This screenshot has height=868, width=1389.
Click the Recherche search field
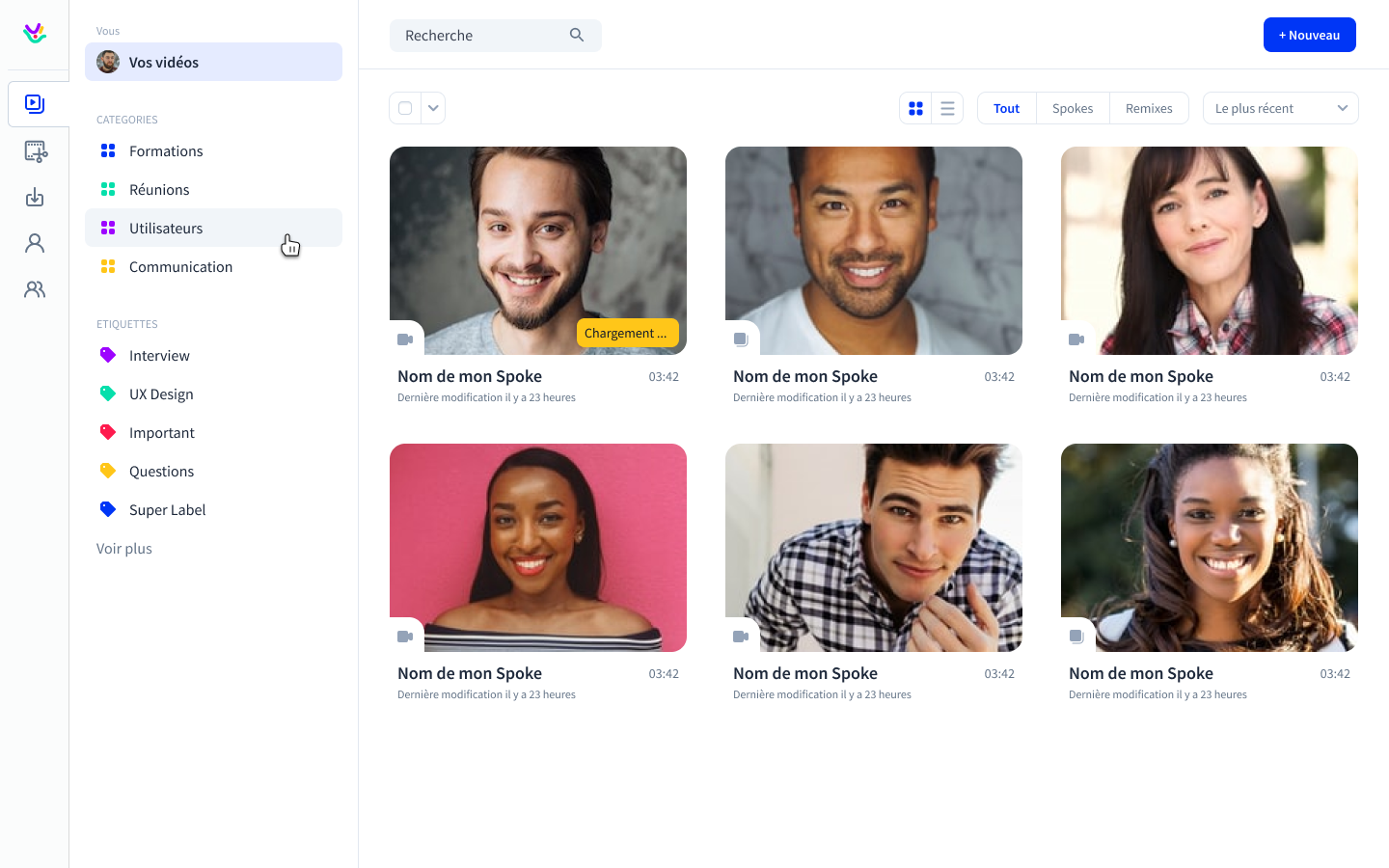(482, 36)
